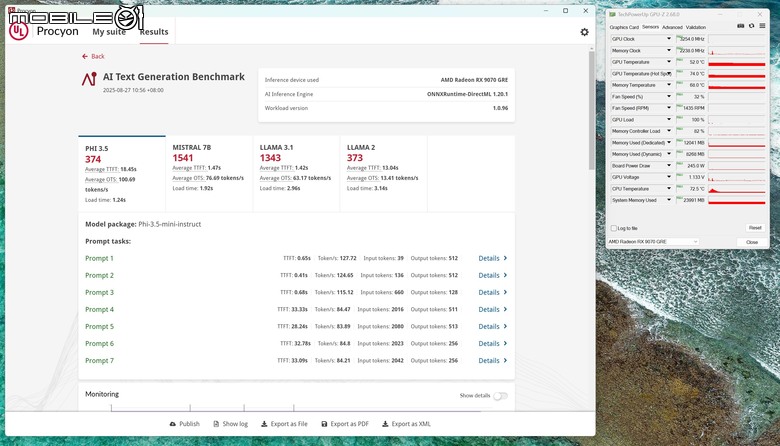
Task: Click the Back arrow link
Action: point(93,56)
